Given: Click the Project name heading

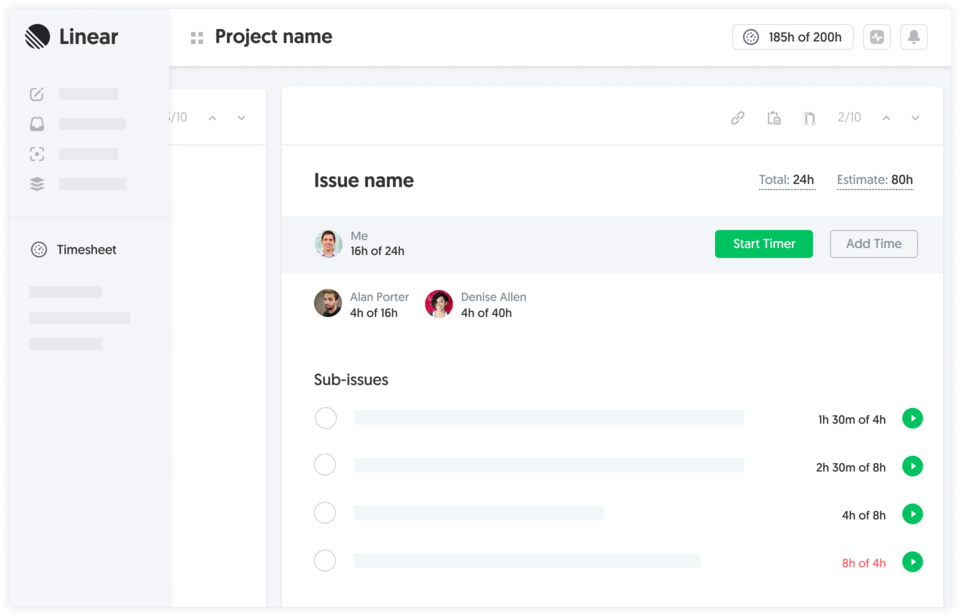Looking at the screenshot, I should 274,37.
